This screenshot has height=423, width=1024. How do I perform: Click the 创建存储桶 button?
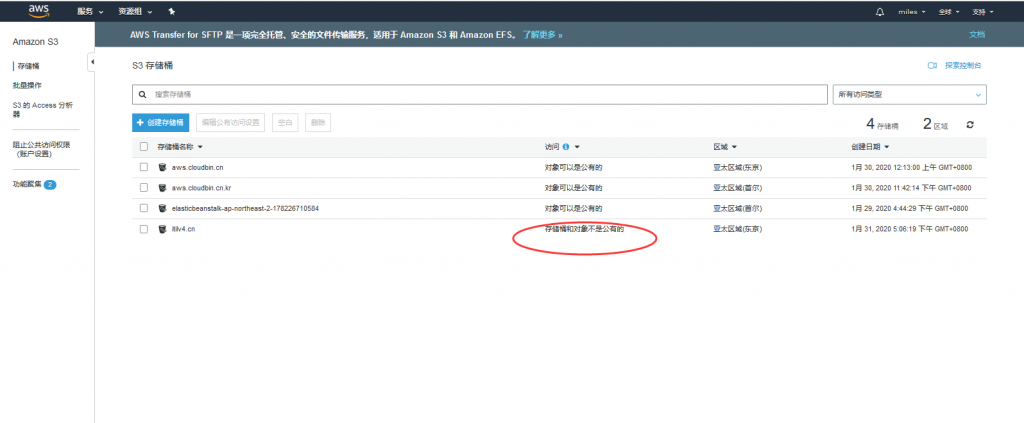click(x=161, y=122)
